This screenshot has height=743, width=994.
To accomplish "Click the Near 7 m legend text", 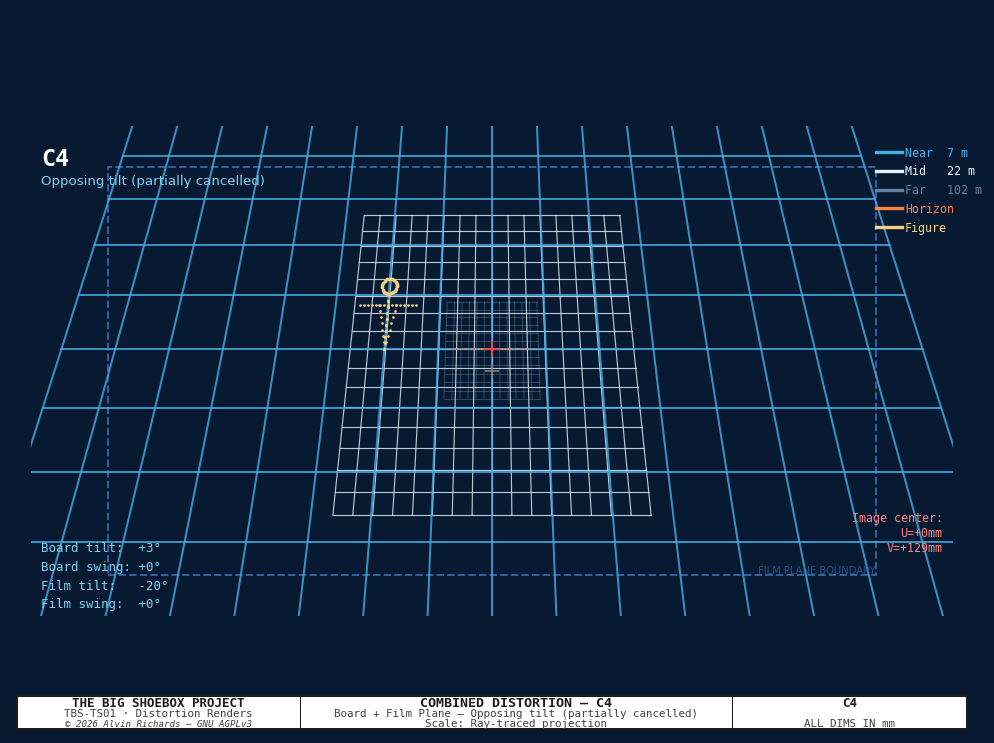I will (936, 153).
